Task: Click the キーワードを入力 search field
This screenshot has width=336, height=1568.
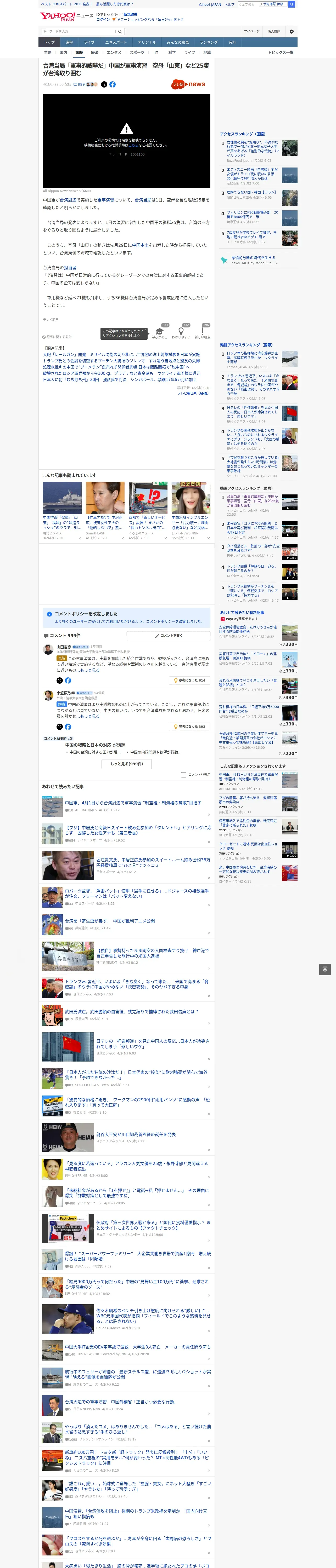Action: coord(79,31)
